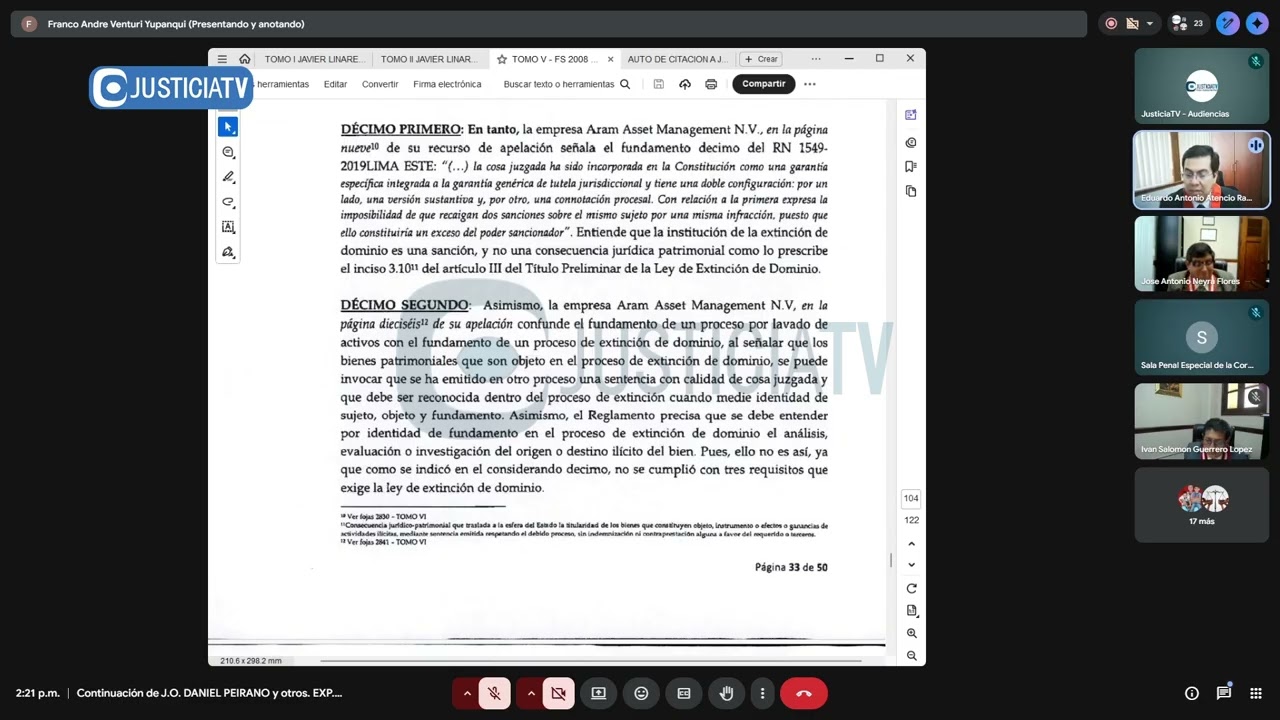This screenshot has width=1280, height=720.
Task: Open Acrobat toolbar more options ellipsis
Action: click(x=810, y=84)
